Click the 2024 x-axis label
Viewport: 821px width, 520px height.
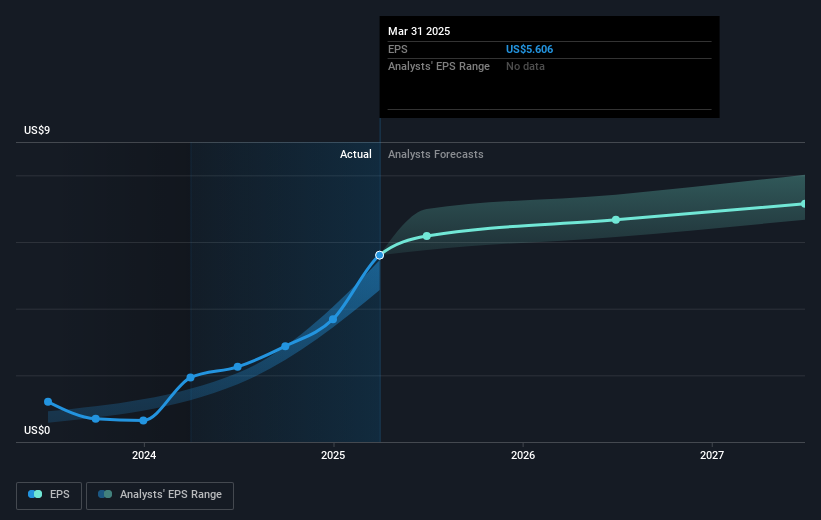tap(144, 455)
